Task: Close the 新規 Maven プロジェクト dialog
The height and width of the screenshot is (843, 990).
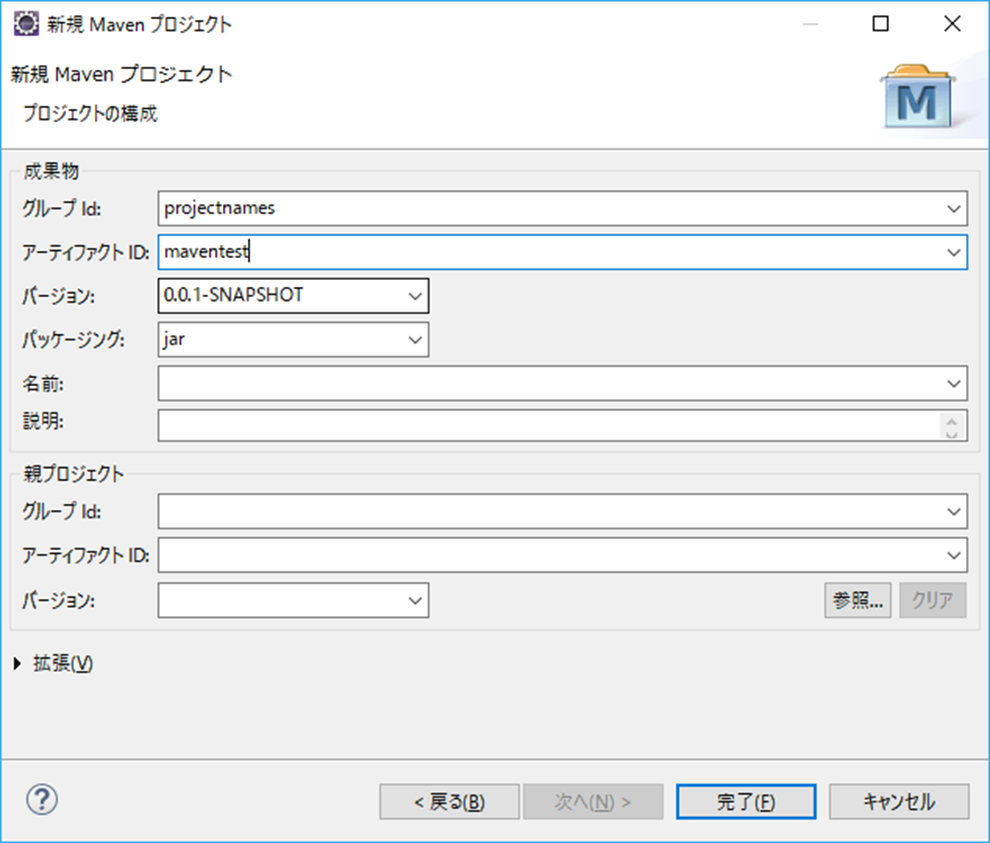Action: [952, 24]
